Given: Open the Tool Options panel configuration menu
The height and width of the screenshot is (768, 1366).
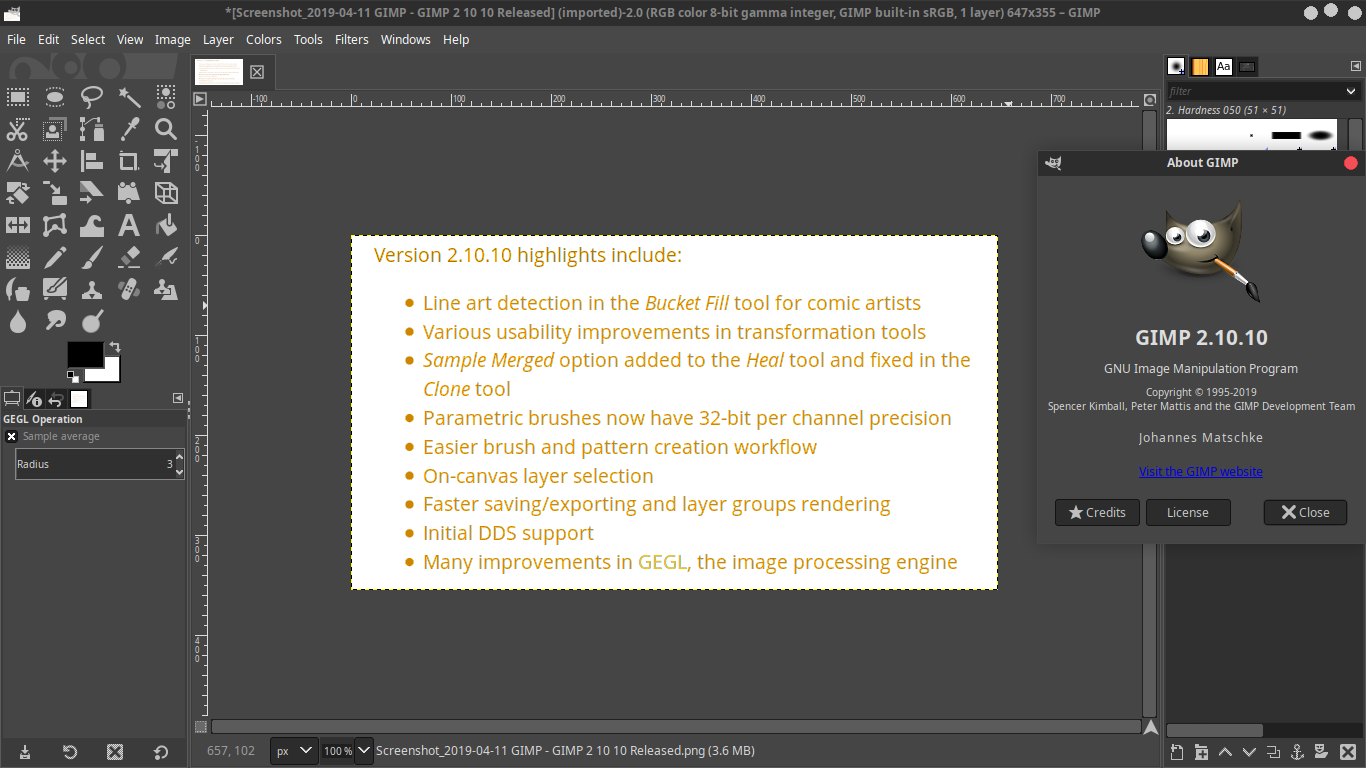Looking at the screenshot, I should click(178, 398).
